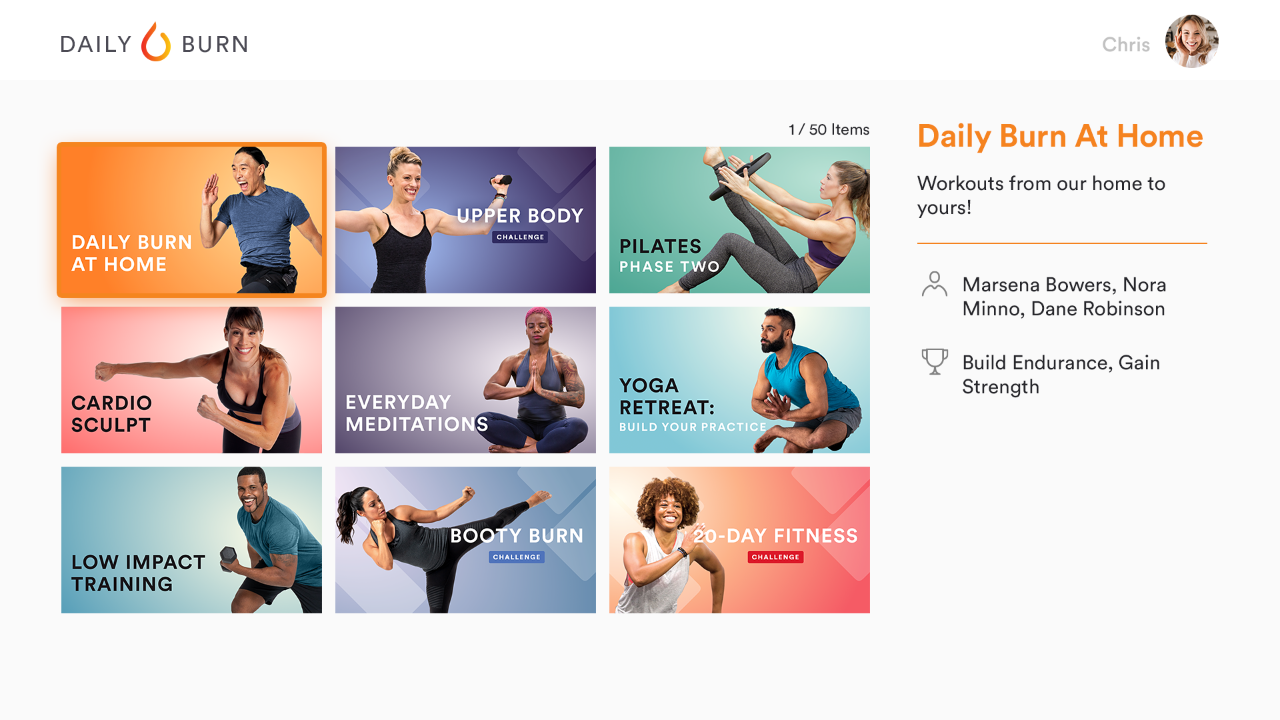The height and width of the screenshot is (720, 1280).
Task: Open Chris's profile avatar
Action: [1192, 41]
